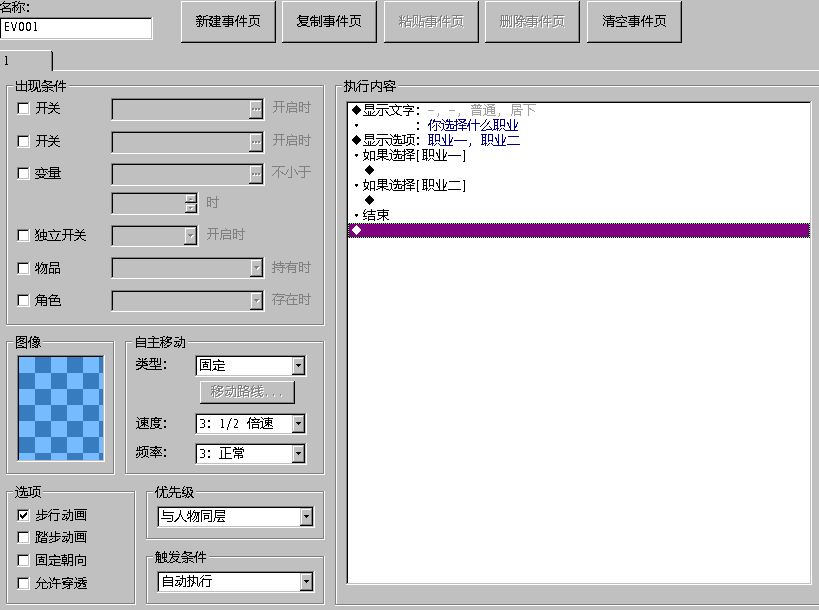This screenshot has width=819, height=610.
Task: Enable the 踏步动画 option
Action: pyautogui.click(x=24, y=537)
